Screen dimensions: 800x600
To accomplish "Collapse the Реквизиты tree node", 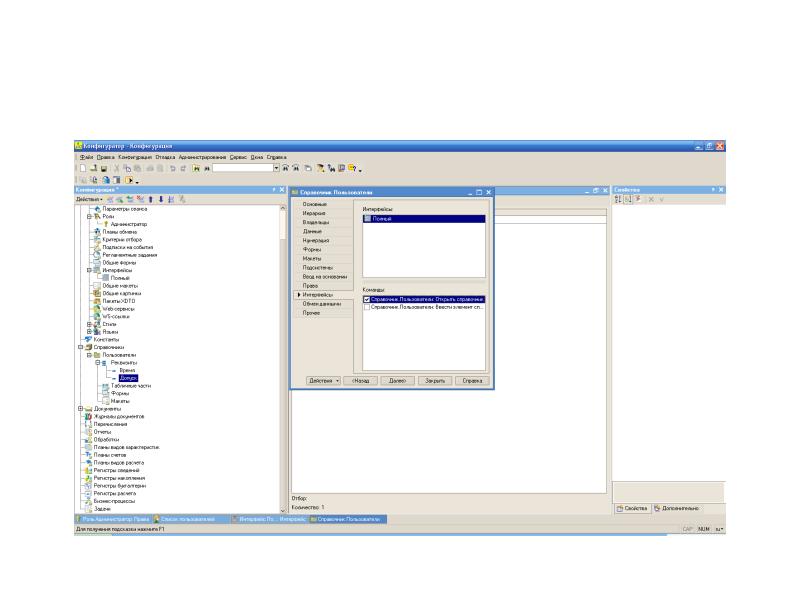I will tap(97, 363).
